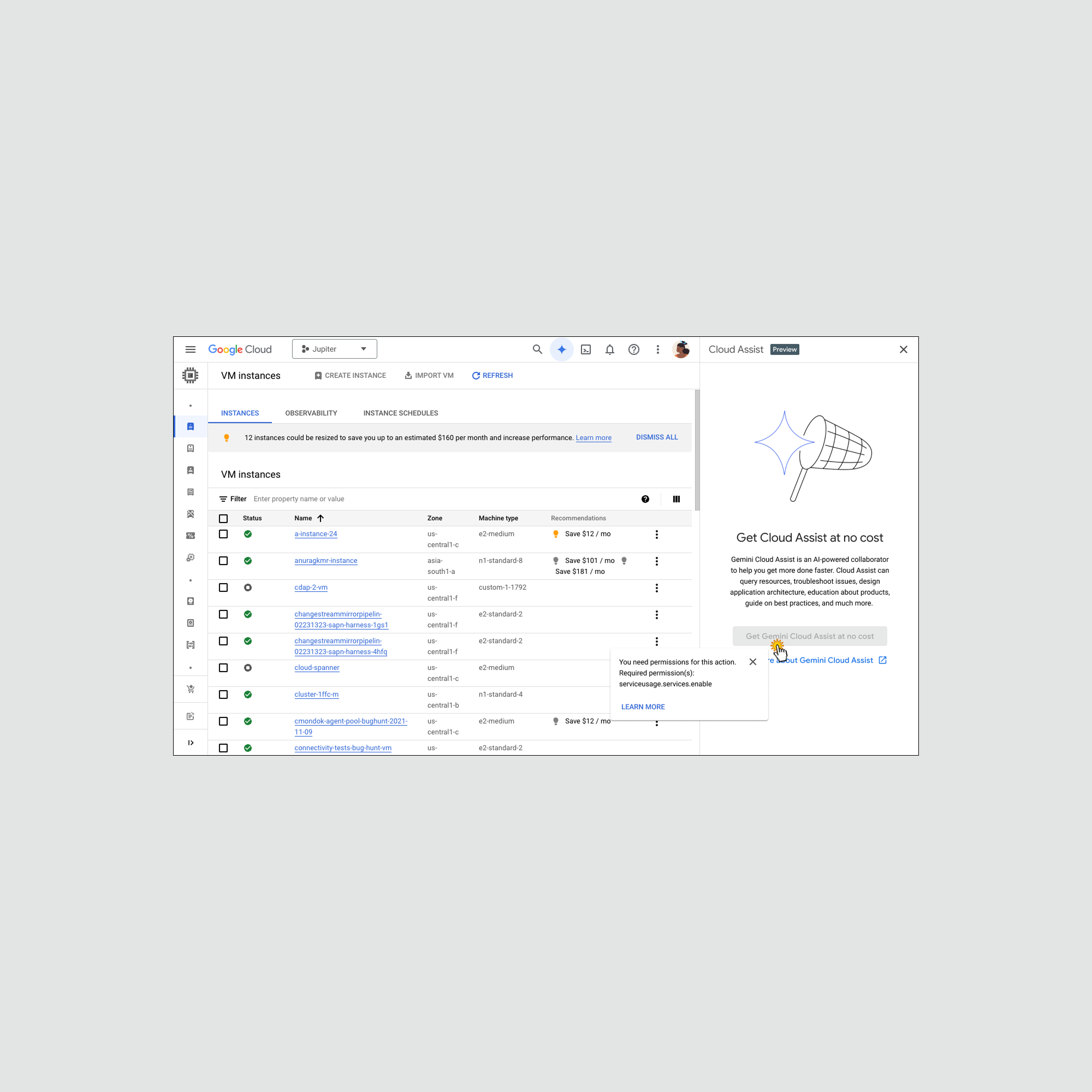Tick the checkbox for sapn-harness-4hfq instance
This screenshot has height=1092, width=1092.
click(x=223, y=641)
